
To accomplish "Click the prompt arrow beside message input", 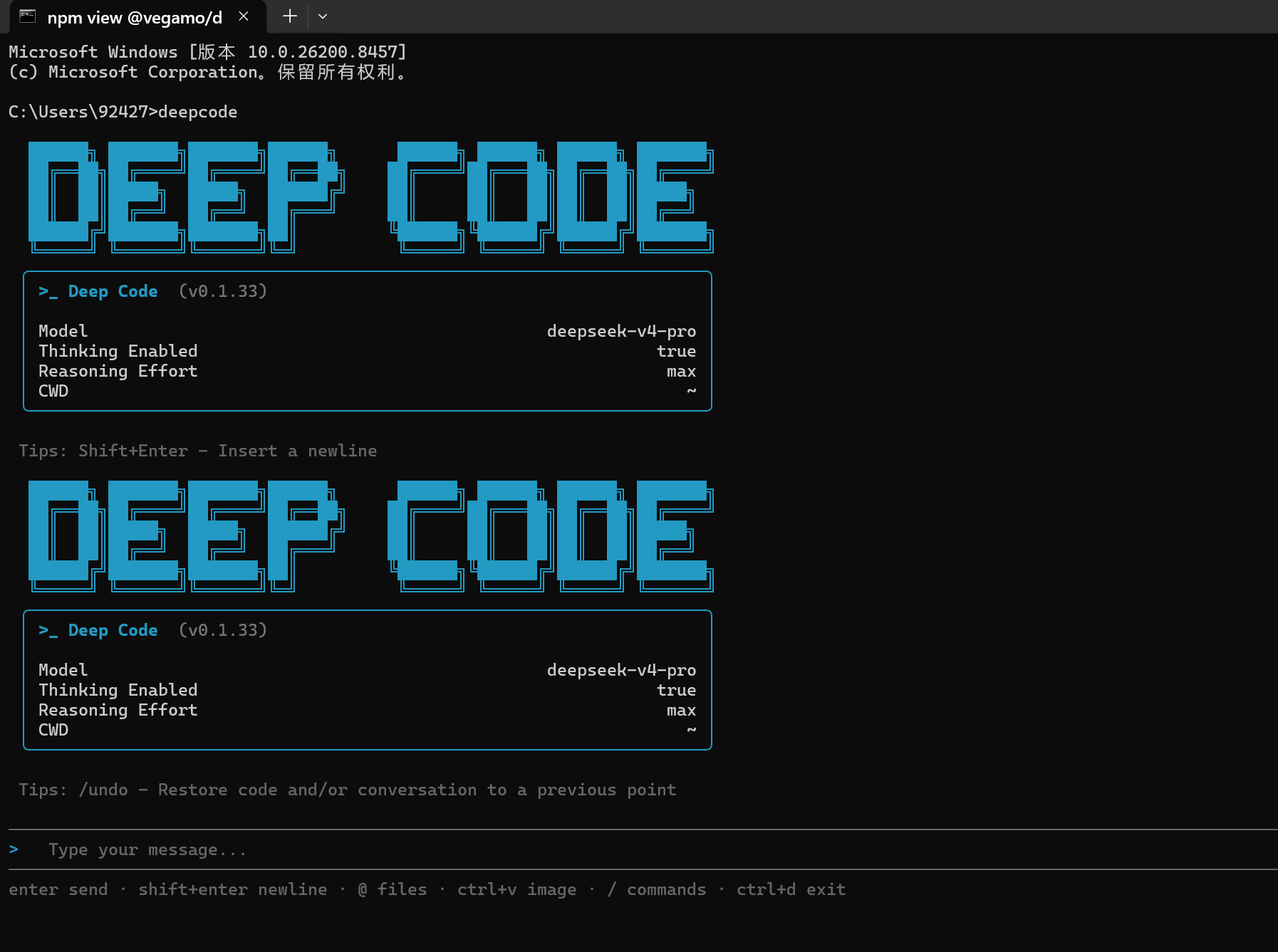I will coord(14,849).
